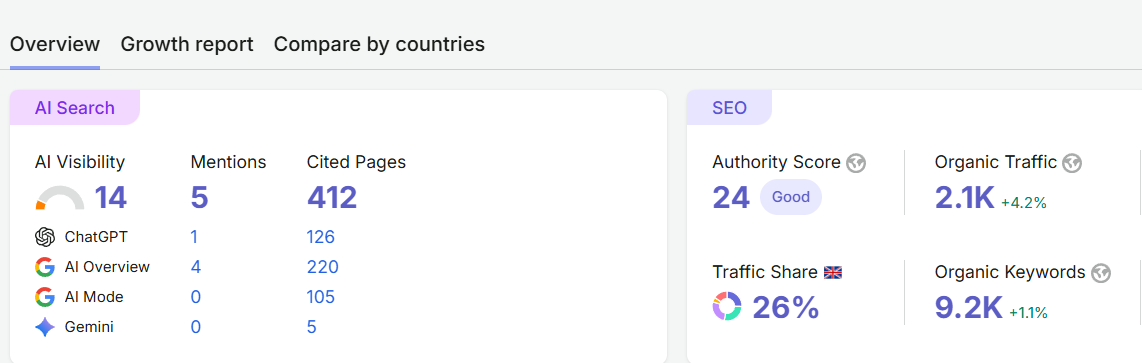
Task: Click the Cited Pages column heading
Action: (x=356, y=162)
